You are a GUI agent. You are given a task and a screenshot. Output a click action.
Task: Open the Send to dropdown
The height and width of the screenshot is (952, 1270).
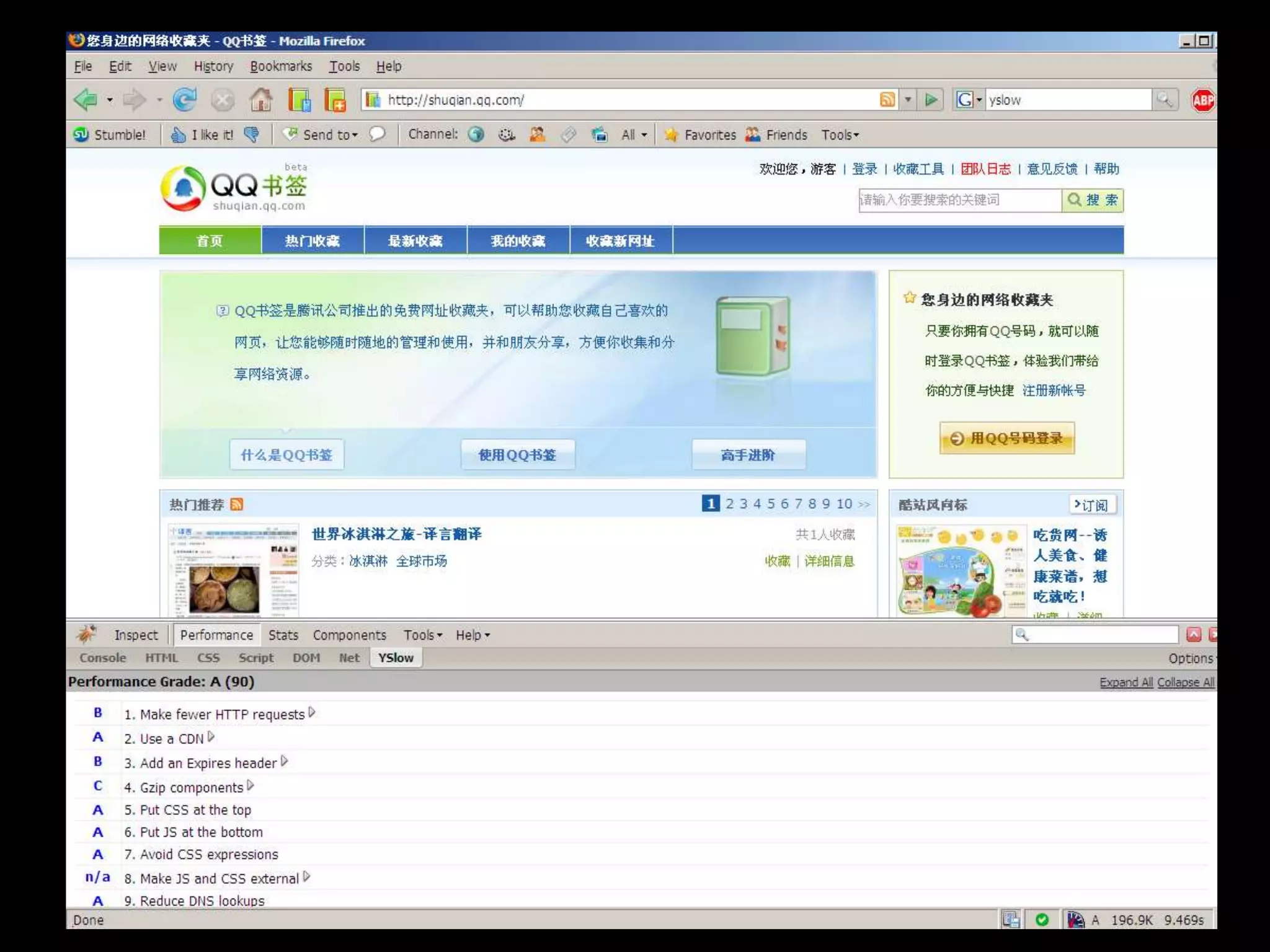tap(329, 134)
